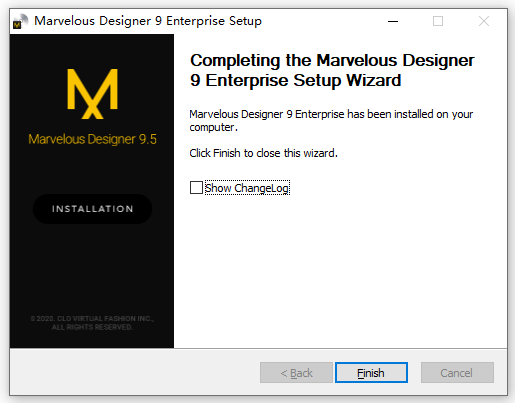Click the INSTALLATION badge on the sidebar

[92, 209]
